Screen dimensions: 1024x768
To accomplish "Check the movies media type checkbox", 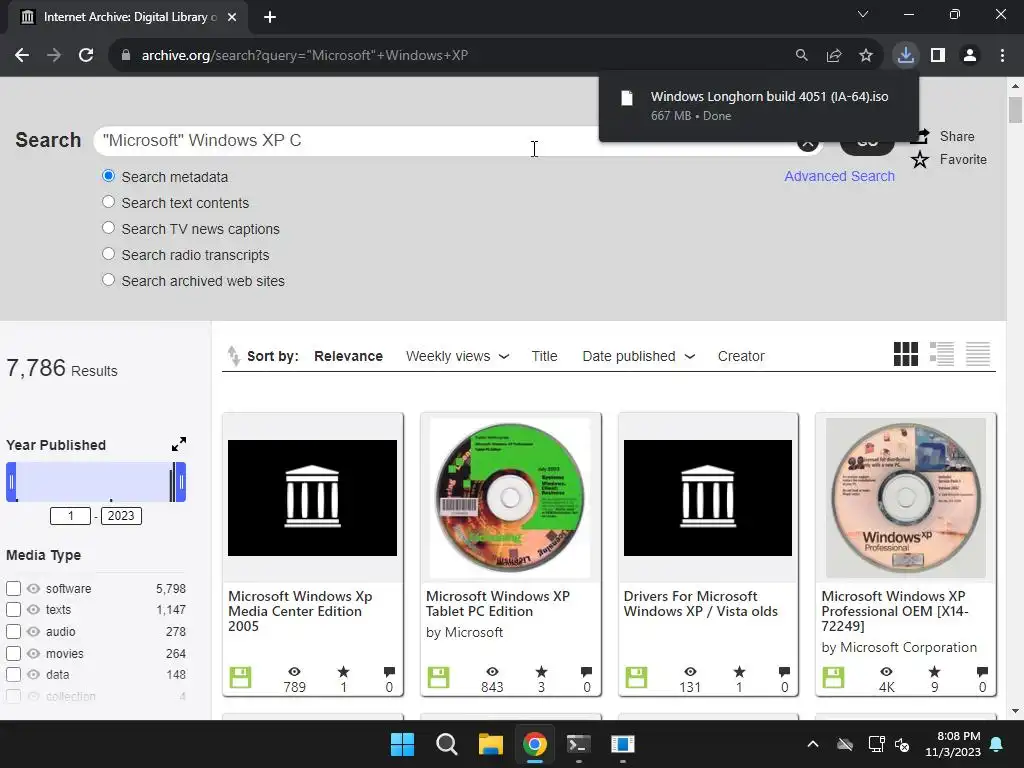I will 14,653.
